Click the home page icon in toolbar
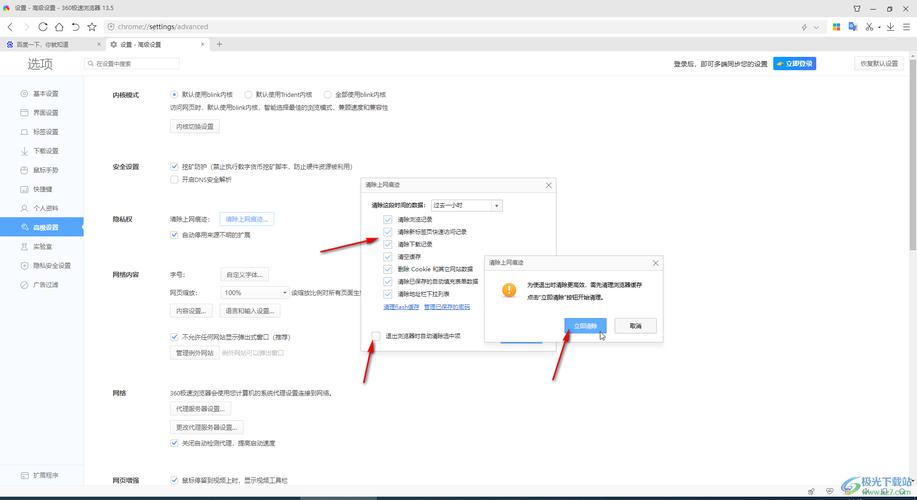Viewport: 917px width, 500px height. click(59, 27)
